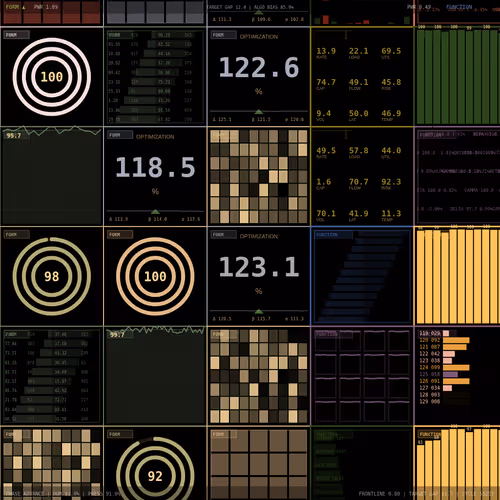
Task: Click the 70.7 FLOW value
Action: [x=358, y=182]
